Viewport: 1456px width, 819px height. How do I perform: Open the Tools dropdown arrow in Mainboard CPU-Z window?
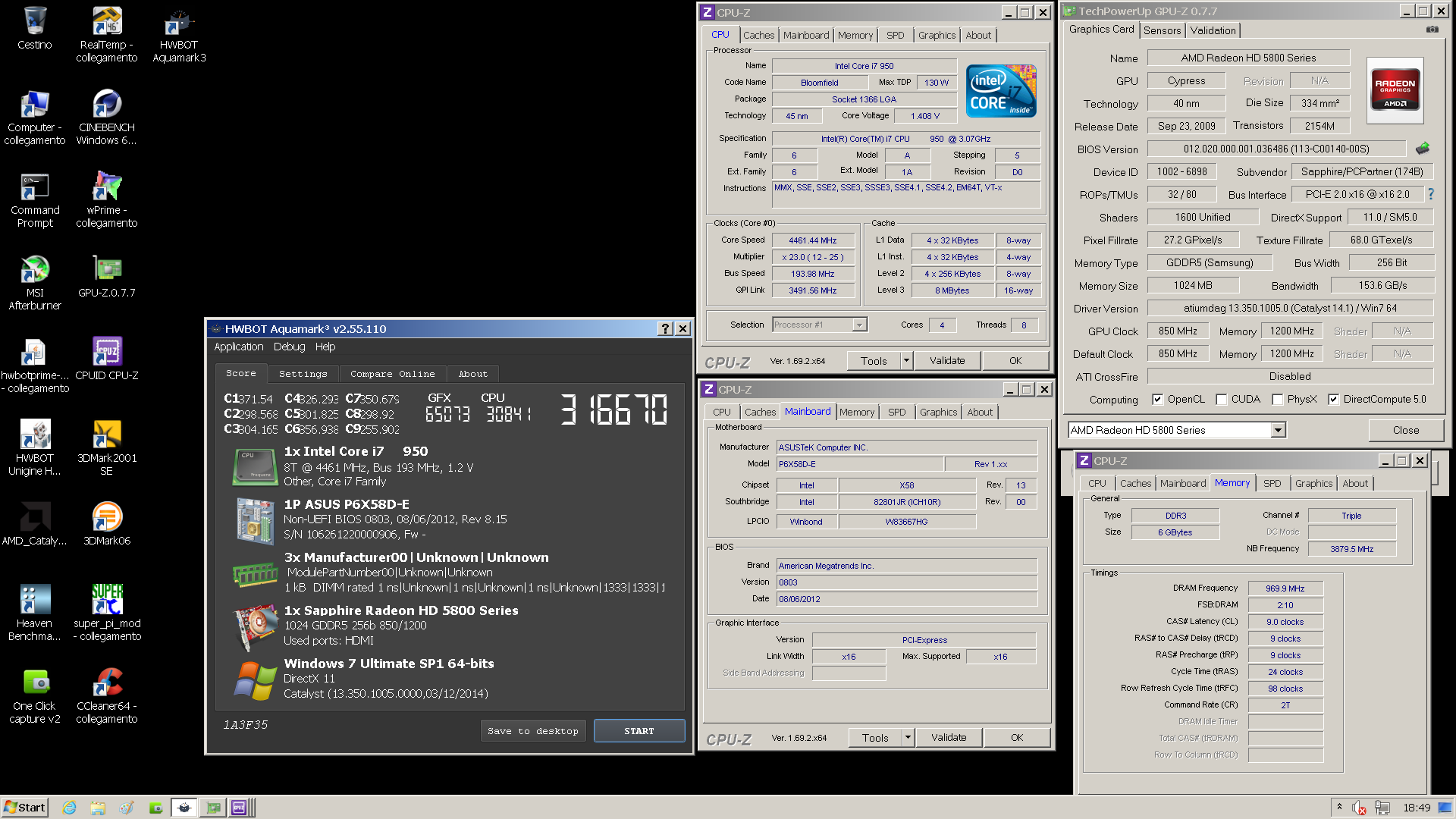tap(907, 737)
